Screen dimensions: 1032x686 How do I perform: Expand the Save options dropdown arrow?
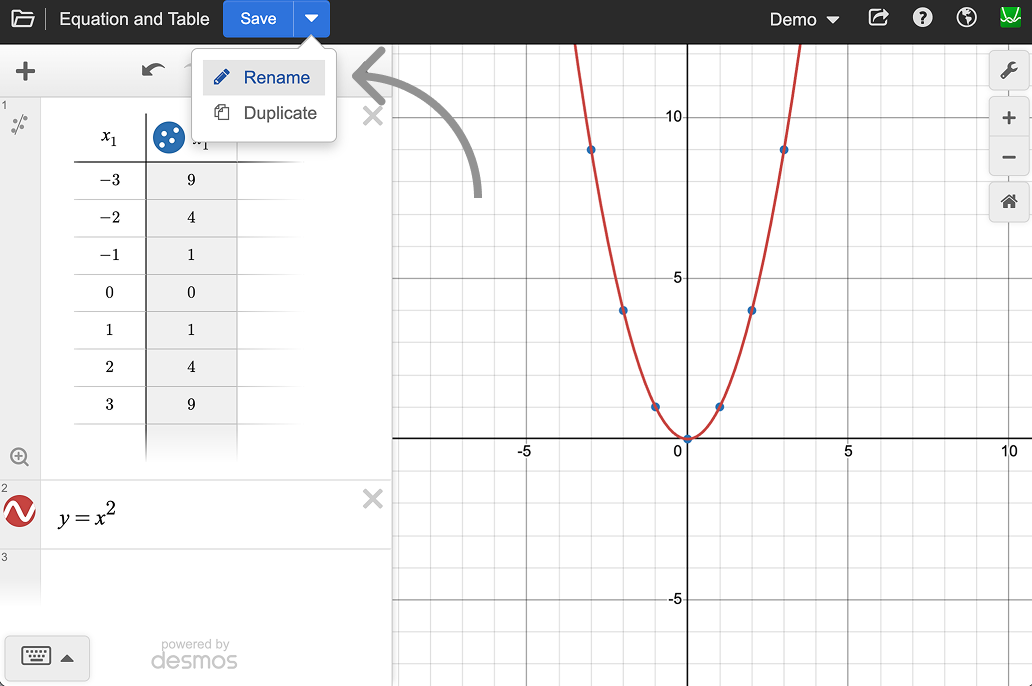pyautogui.click(x=311, y=19)
